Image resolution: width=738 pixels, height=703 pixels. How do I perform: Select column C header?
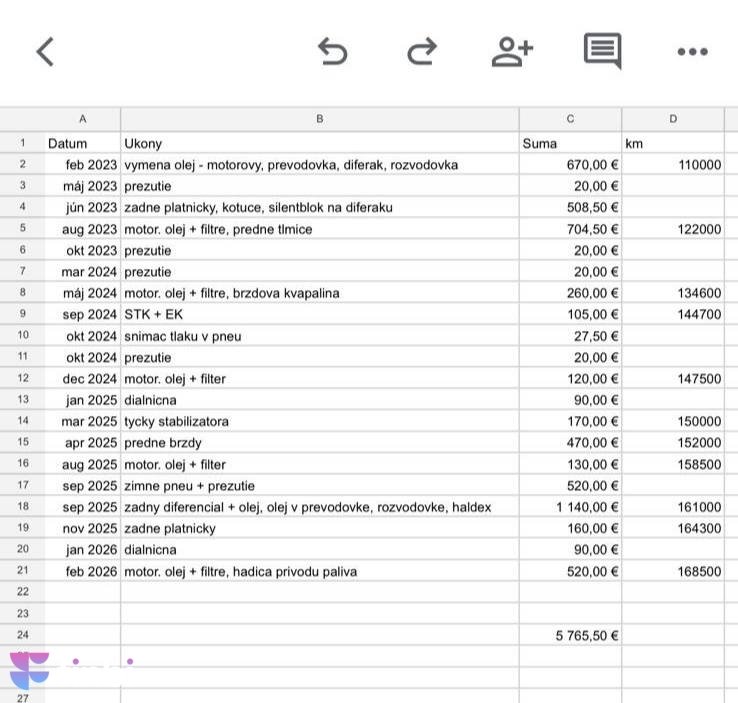point(570,119)
